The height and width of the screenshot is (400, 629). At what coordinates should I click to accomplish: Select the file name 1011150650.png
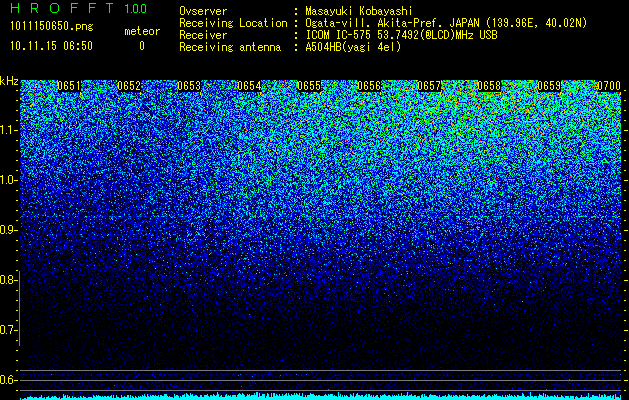52,27
